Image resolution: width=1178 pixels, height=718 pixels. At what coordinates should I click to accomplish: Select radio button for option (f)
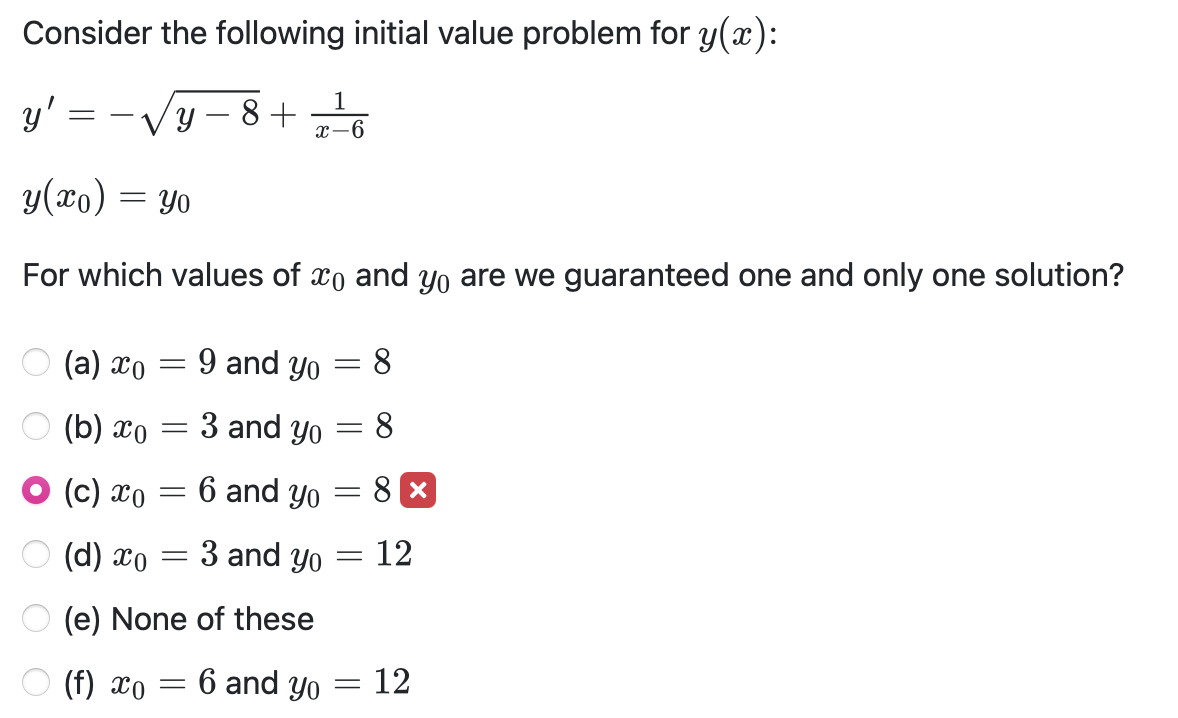tap(35, 683)
